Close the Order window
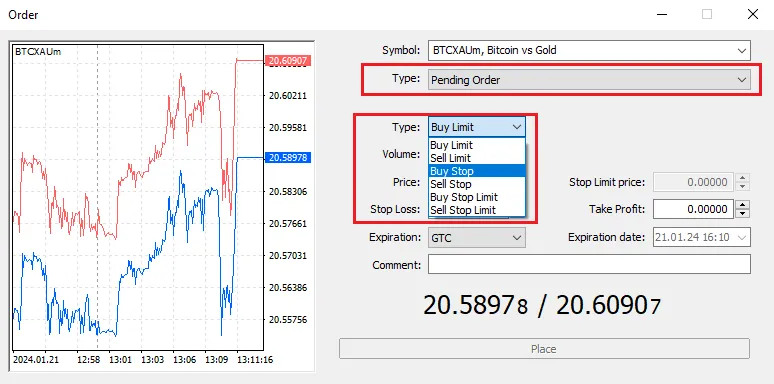Screen dimensions: 774x384 click(x=753, y=14)
